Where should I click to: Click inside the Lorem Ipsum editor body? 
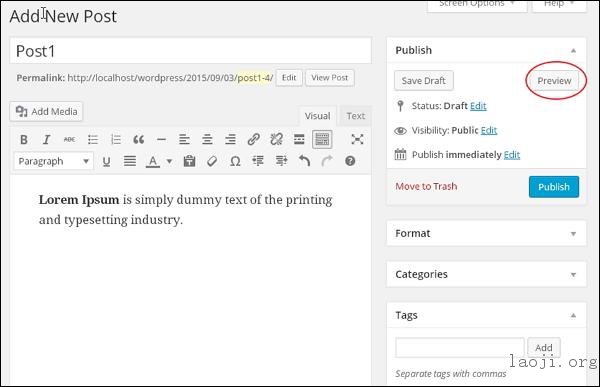point(191,279)
